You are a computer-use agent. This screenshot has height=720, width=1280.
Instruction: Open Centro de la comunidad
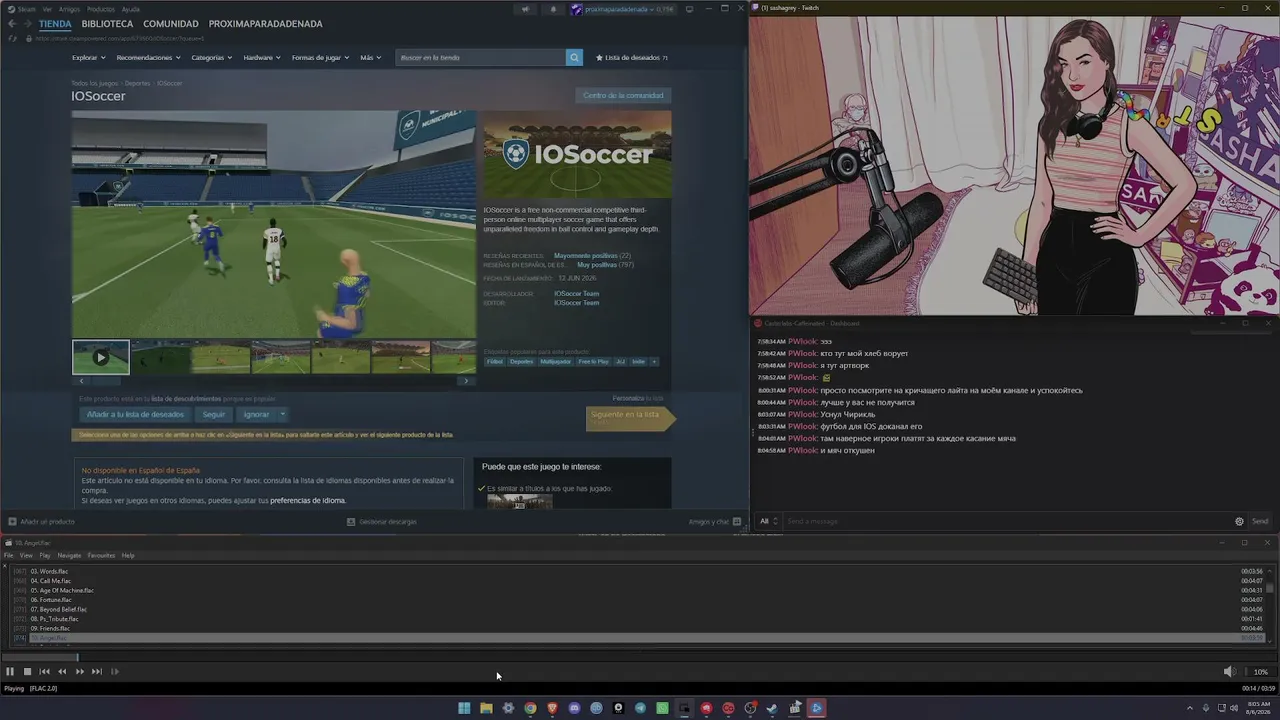(x=623, y=95)
